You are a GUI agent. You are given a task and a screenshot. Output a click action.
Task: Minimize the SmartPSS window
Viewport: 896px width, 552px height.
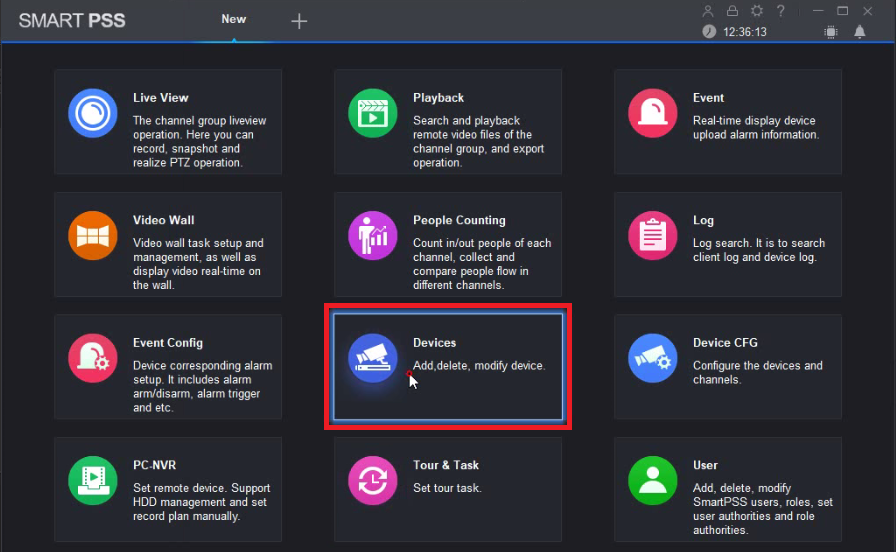tap(818, 11)
